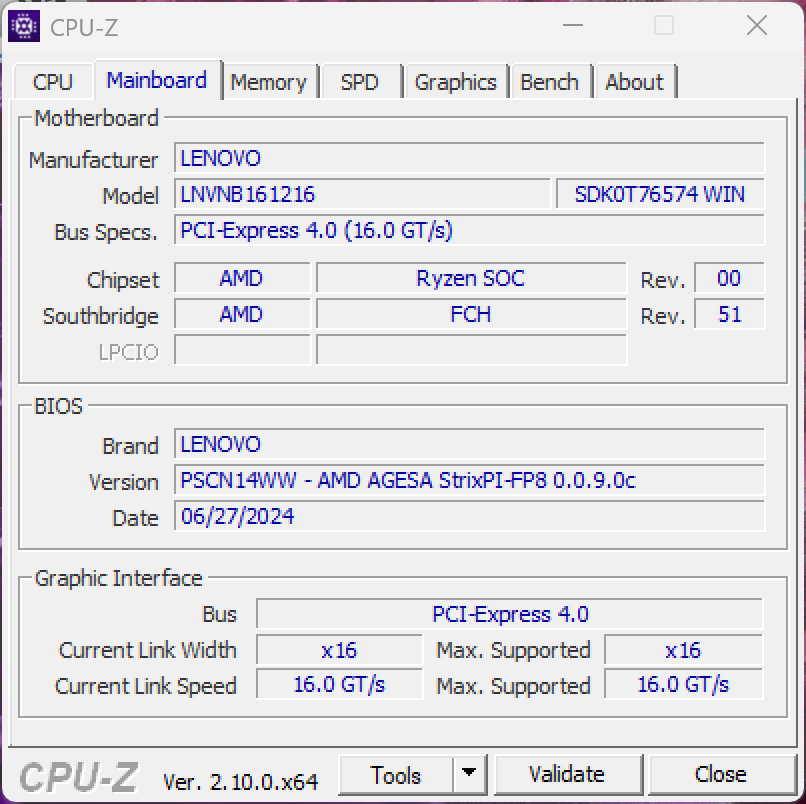Open the About tab
Screen dimensions: 806x804
click(634, 81)
